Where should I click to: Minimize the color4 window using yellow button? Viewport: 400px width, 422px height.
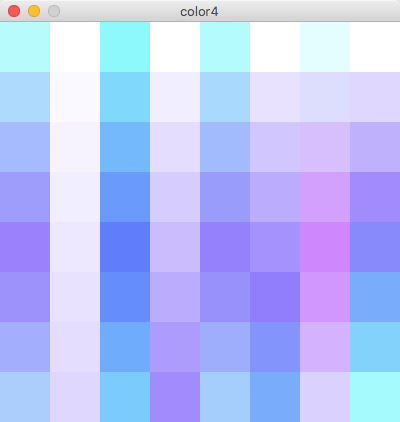pos(34,11)
